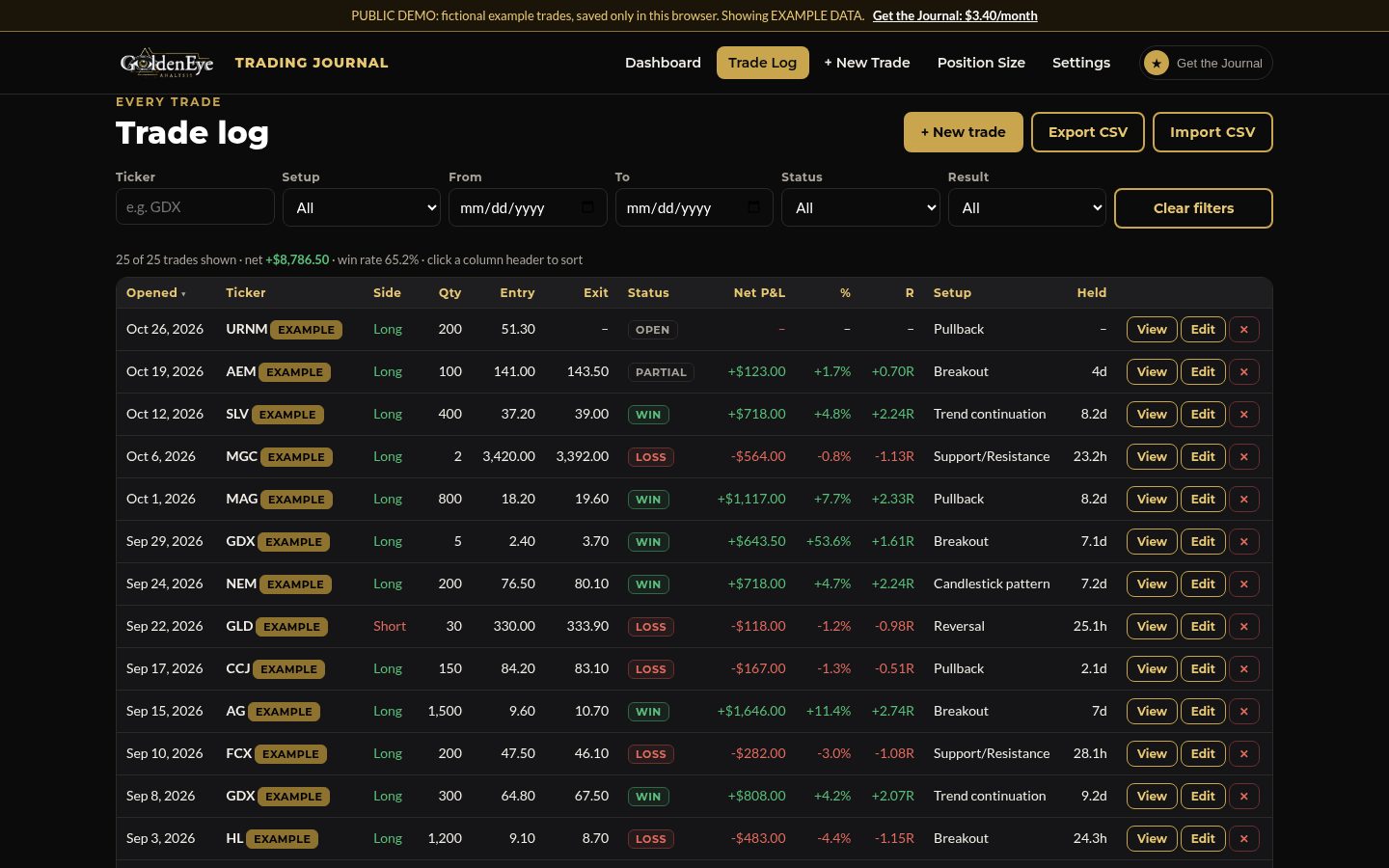Delete the AEM trade with the x icon
Screen dimensions: 1389x868
1244,372
